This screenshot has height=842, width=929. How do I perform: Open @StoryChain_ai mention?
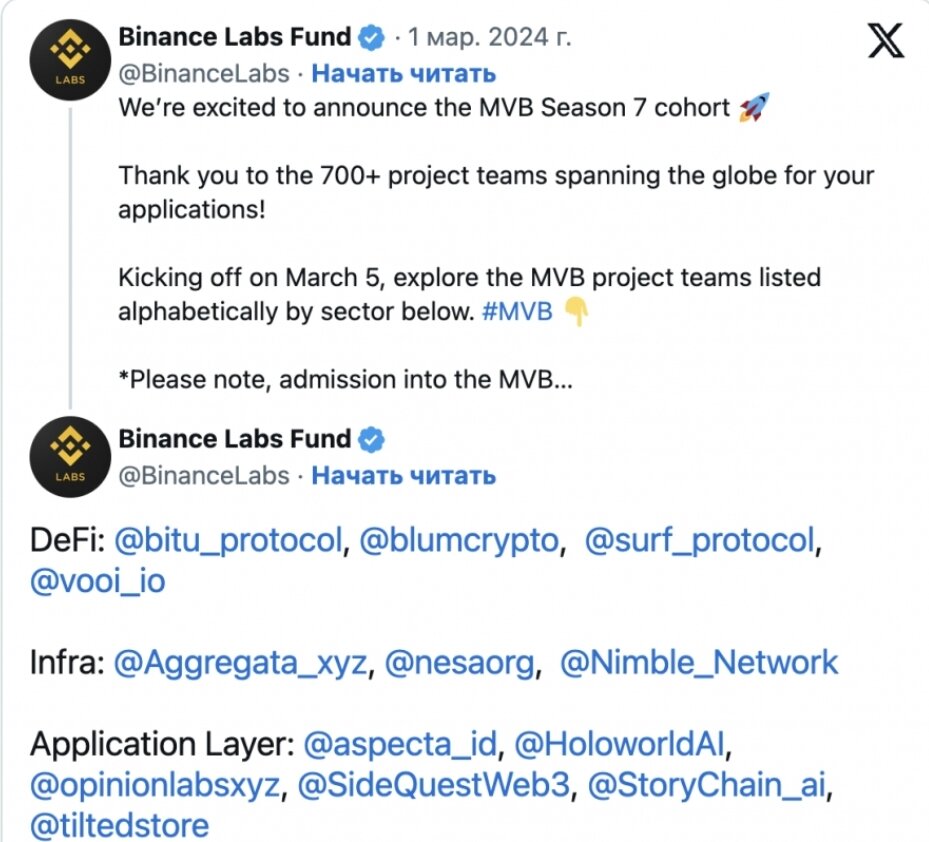pos(707,785)
